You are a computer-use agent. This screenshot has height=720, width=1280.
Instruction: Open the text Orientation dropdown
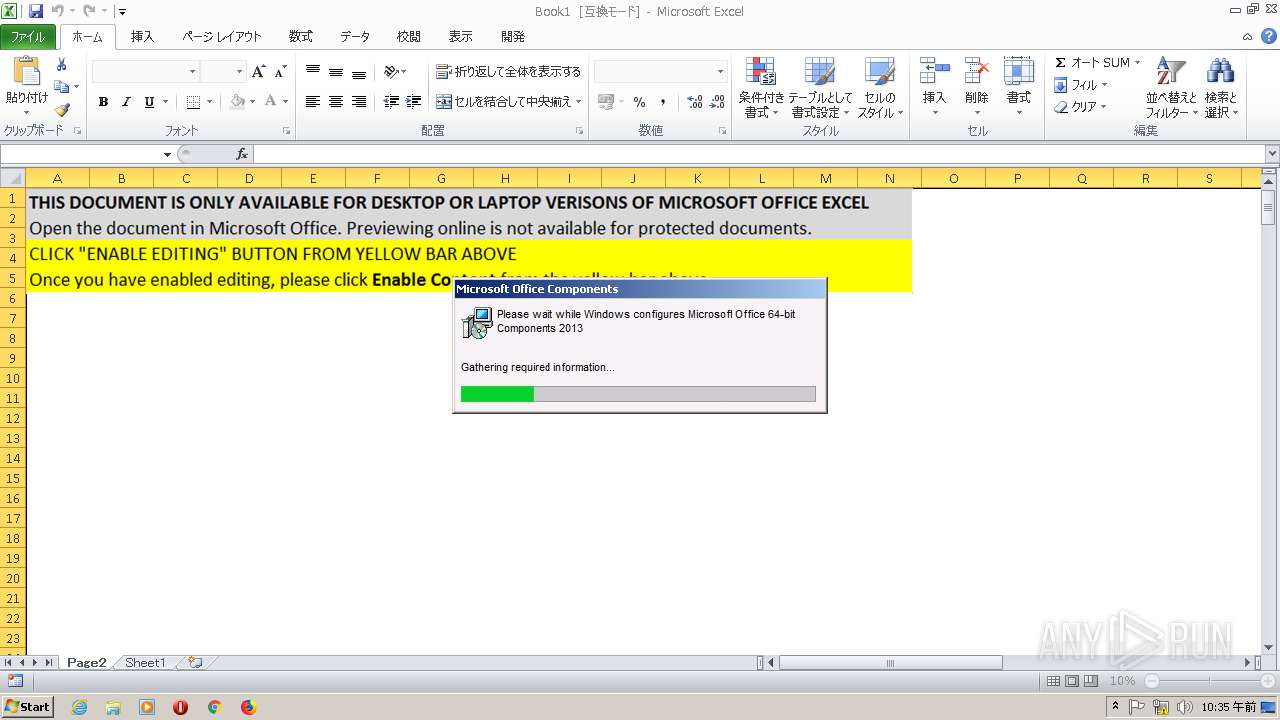tap(395, 72)
